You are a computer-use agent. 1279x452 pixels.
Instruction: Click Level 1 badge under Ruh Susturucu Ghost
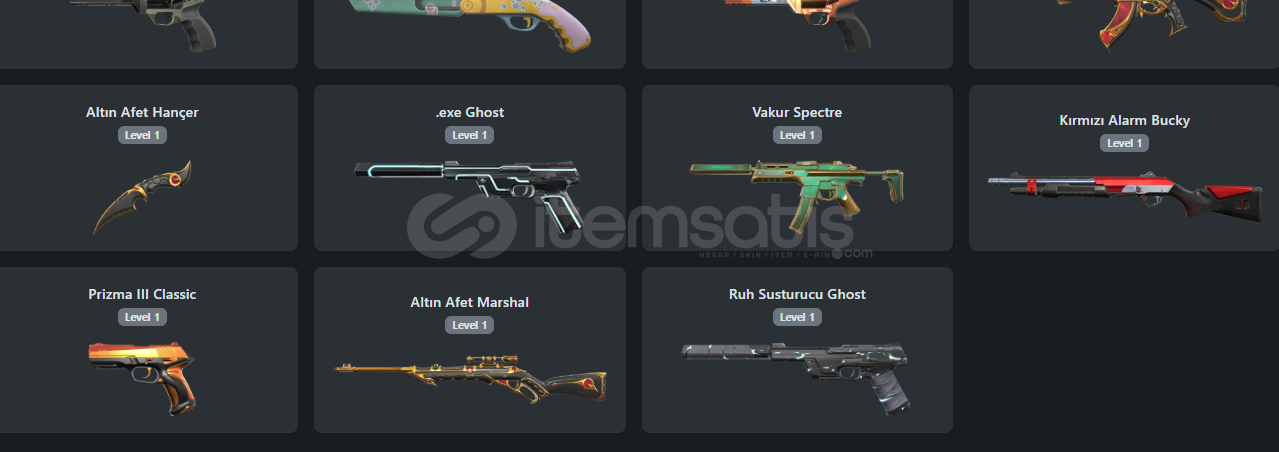(797, 317)
